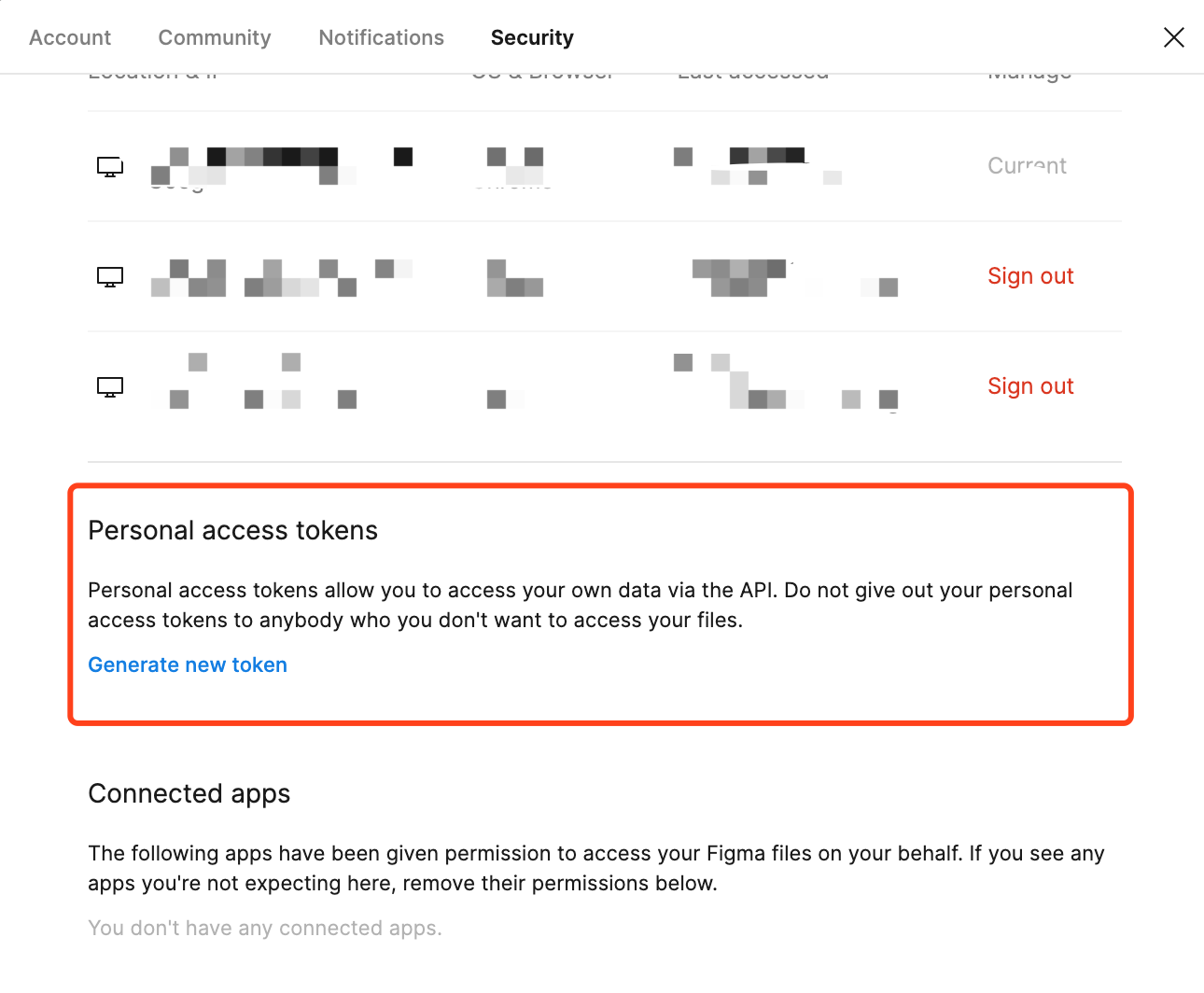Click the Connected apps heading
This screenshot has height=993, width=1204.
[x=189, y=793]
